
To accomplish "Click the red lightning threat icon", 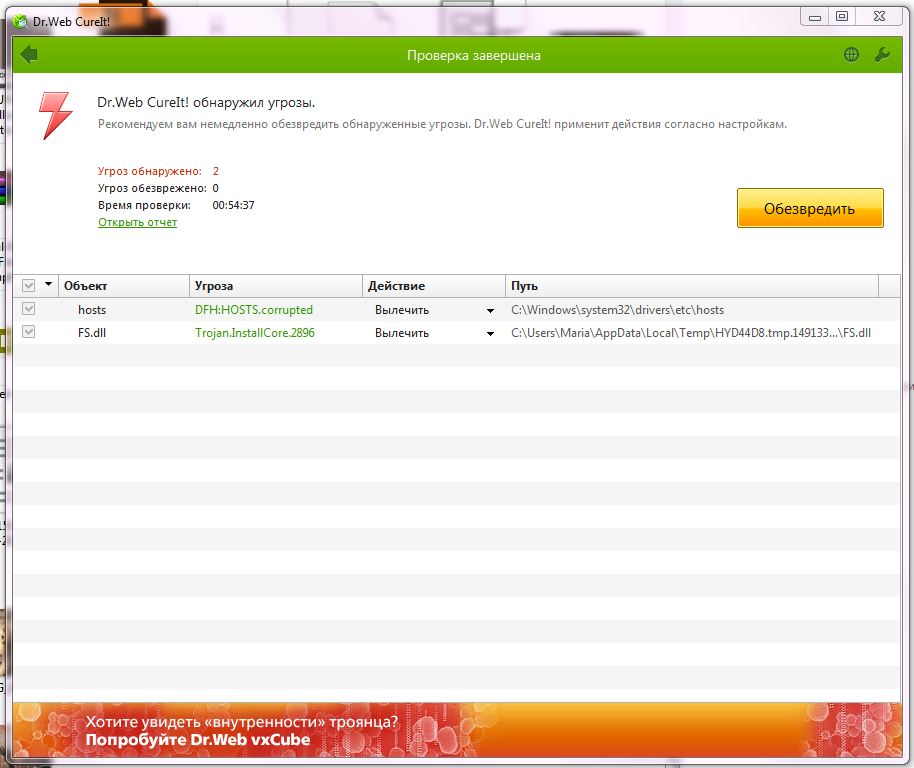I will (x=55, y=115).
